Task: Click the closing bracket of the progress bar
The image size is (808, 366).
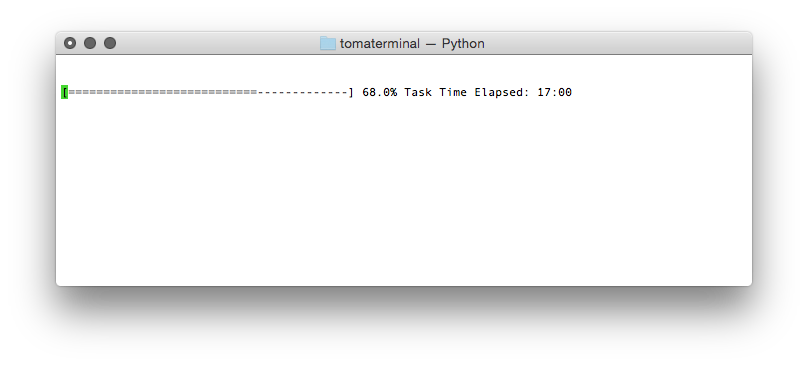Action: click(351, 92)
